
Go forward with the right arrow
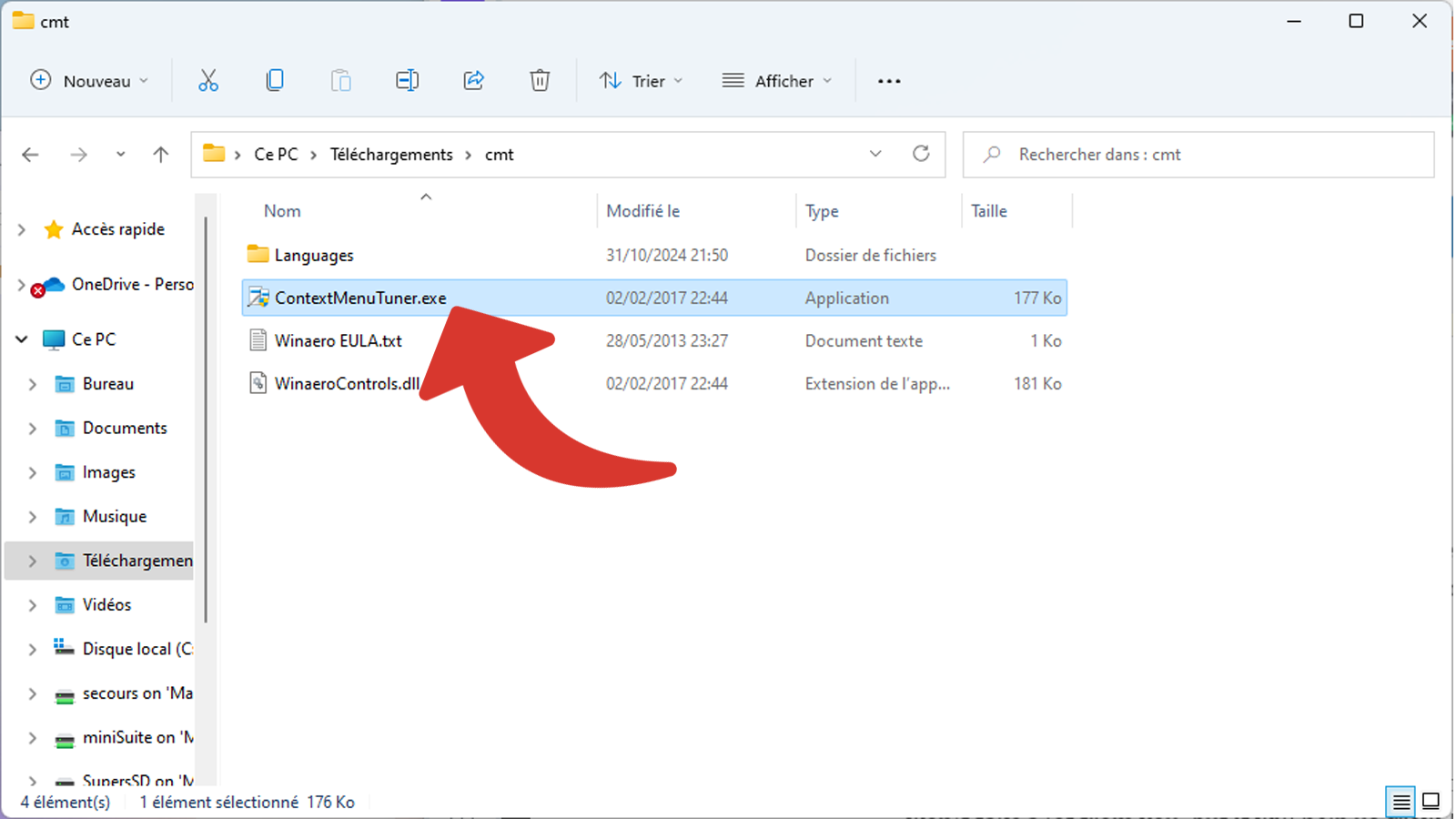(79, 155)
